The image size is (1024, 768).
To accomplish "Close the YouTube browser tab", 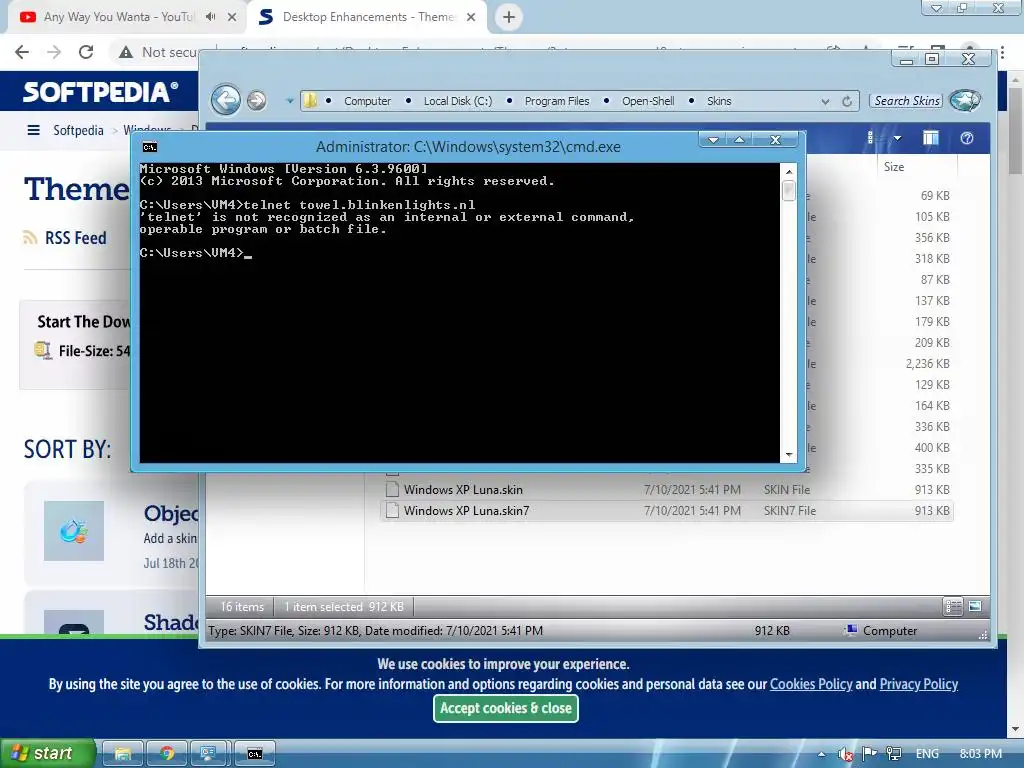I will click(232, 17).
